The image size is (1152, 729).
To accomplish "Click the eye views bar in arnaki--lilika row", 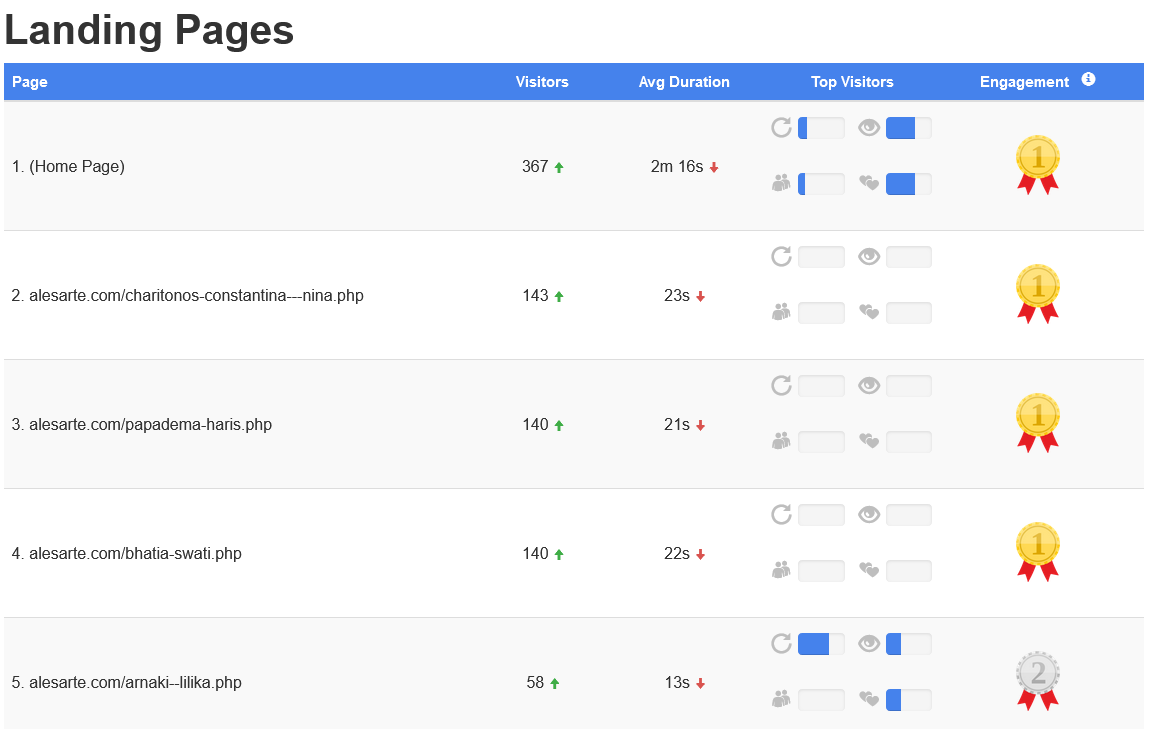I will pos(909,644).
